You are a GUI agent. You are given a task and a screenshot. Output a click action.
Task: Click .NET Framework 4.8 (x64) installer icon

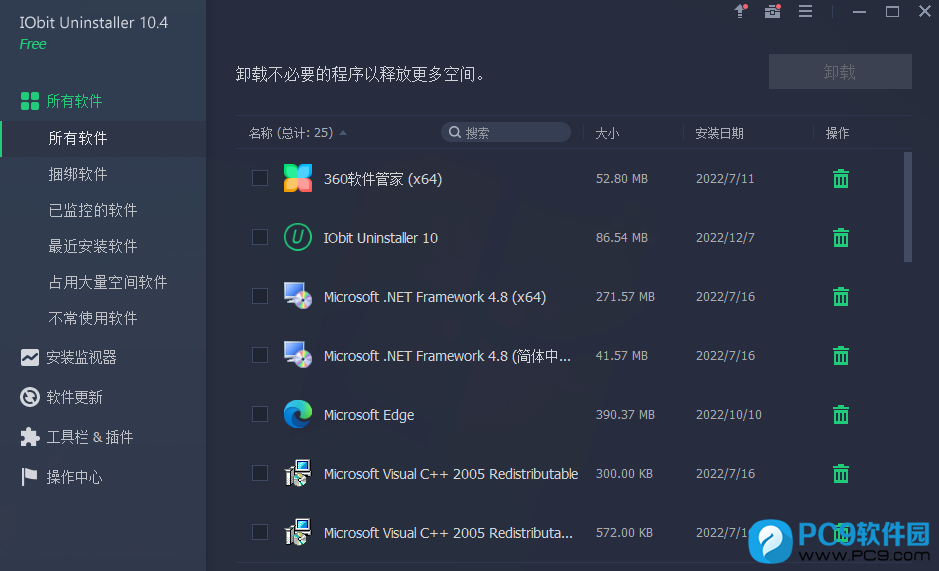coord(298,295)
